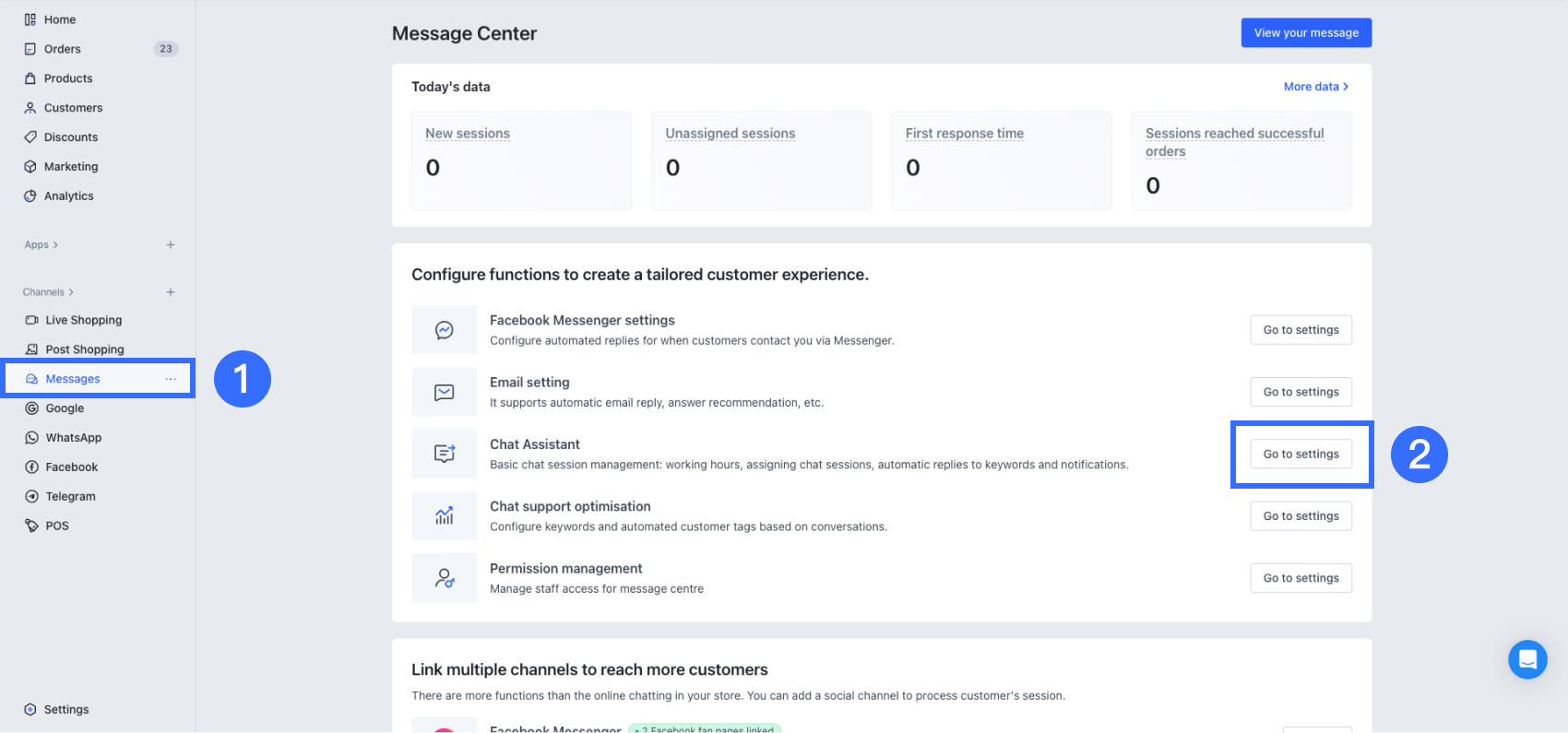Viewport: 1568px width, 733px height.
Task: Open the More data link
Action: coord(1315,87)
